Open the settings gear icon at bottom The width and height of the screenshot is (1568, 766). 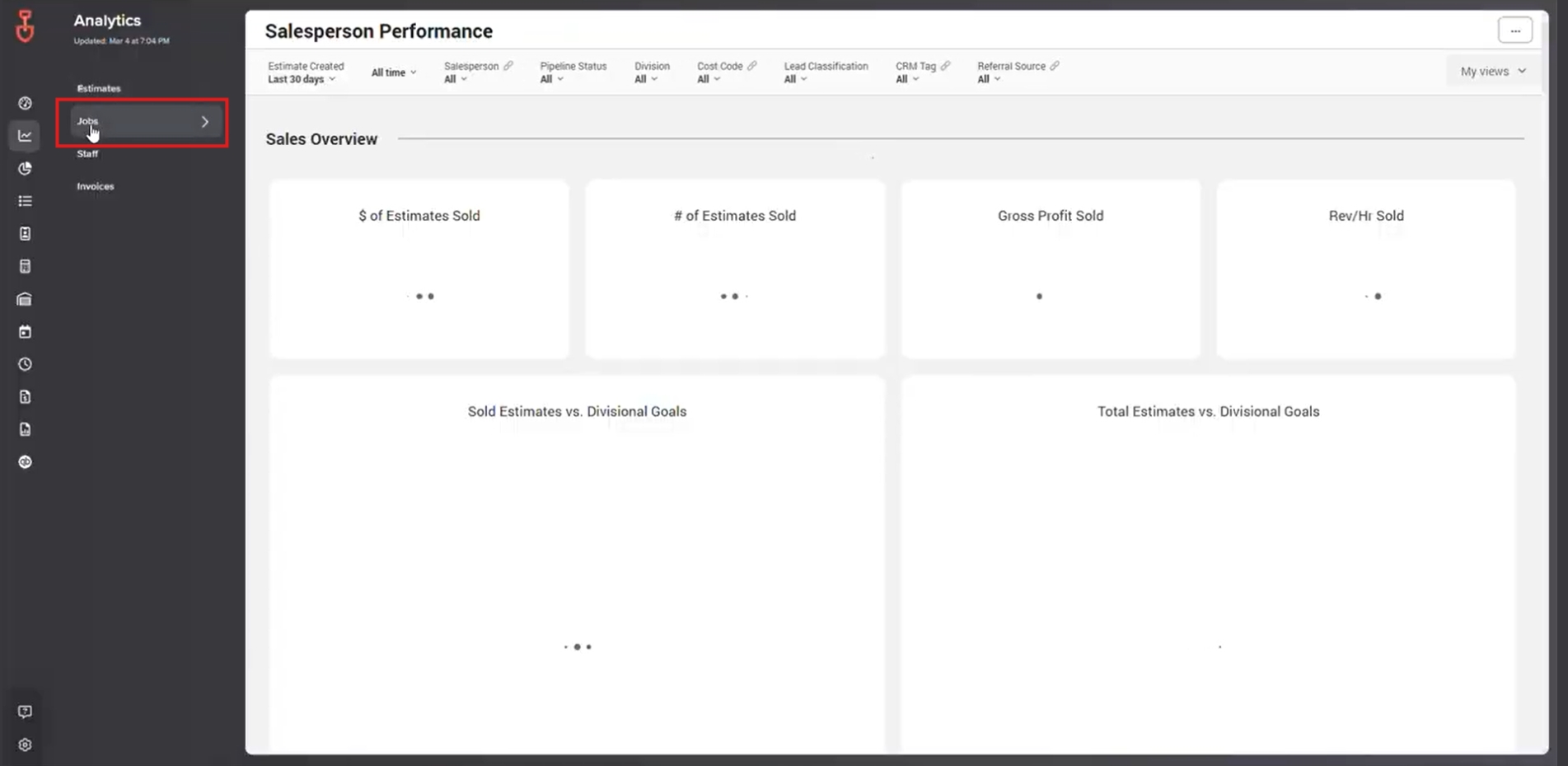(25, 745)
